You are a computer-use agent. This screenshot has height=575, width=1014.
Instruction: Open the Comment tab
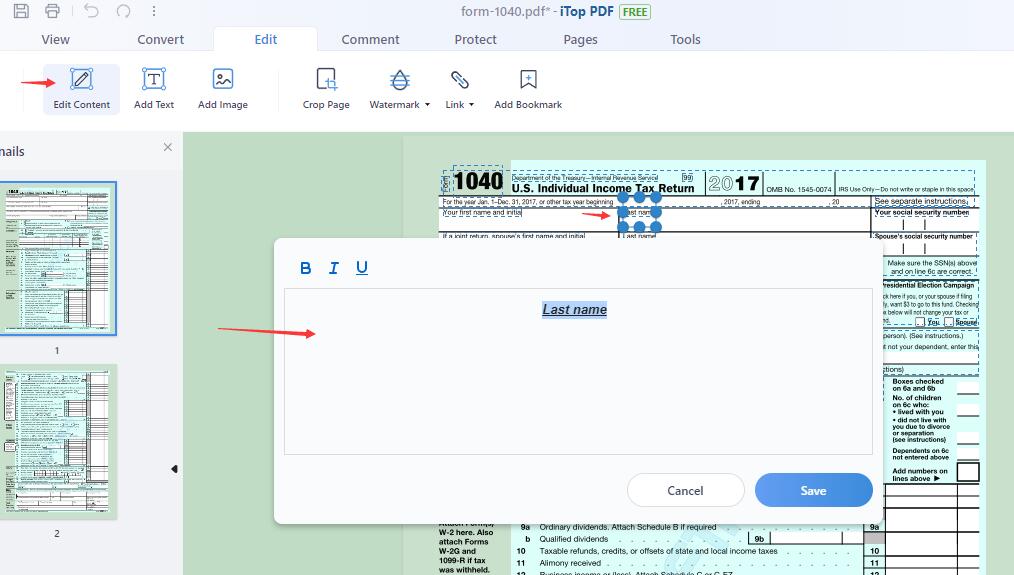click(x=370, y=40)
